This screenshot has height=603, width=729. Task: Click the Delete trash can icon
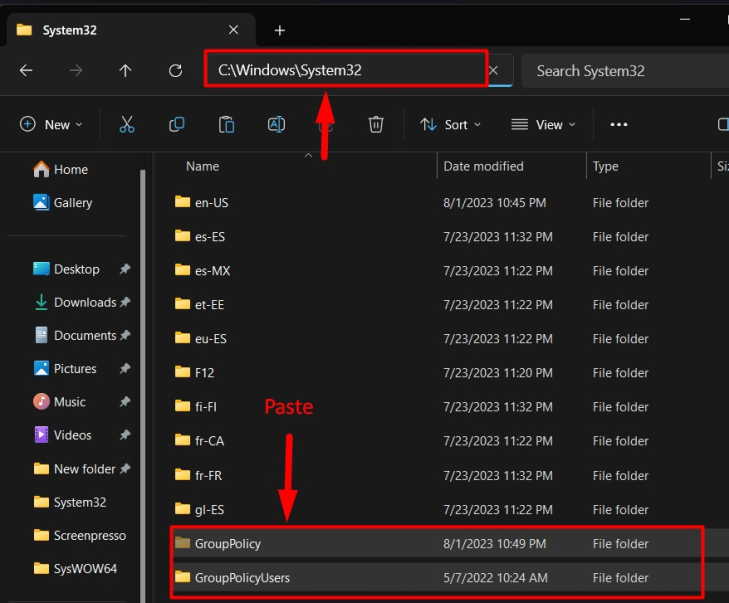(376, 124)
